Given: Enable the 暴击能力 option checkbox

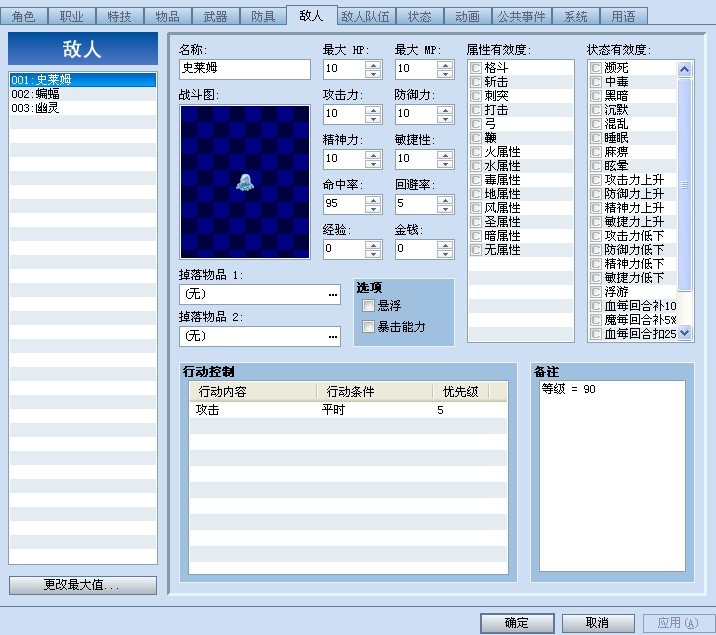Looking at the screenshot, I should [369, 326].
